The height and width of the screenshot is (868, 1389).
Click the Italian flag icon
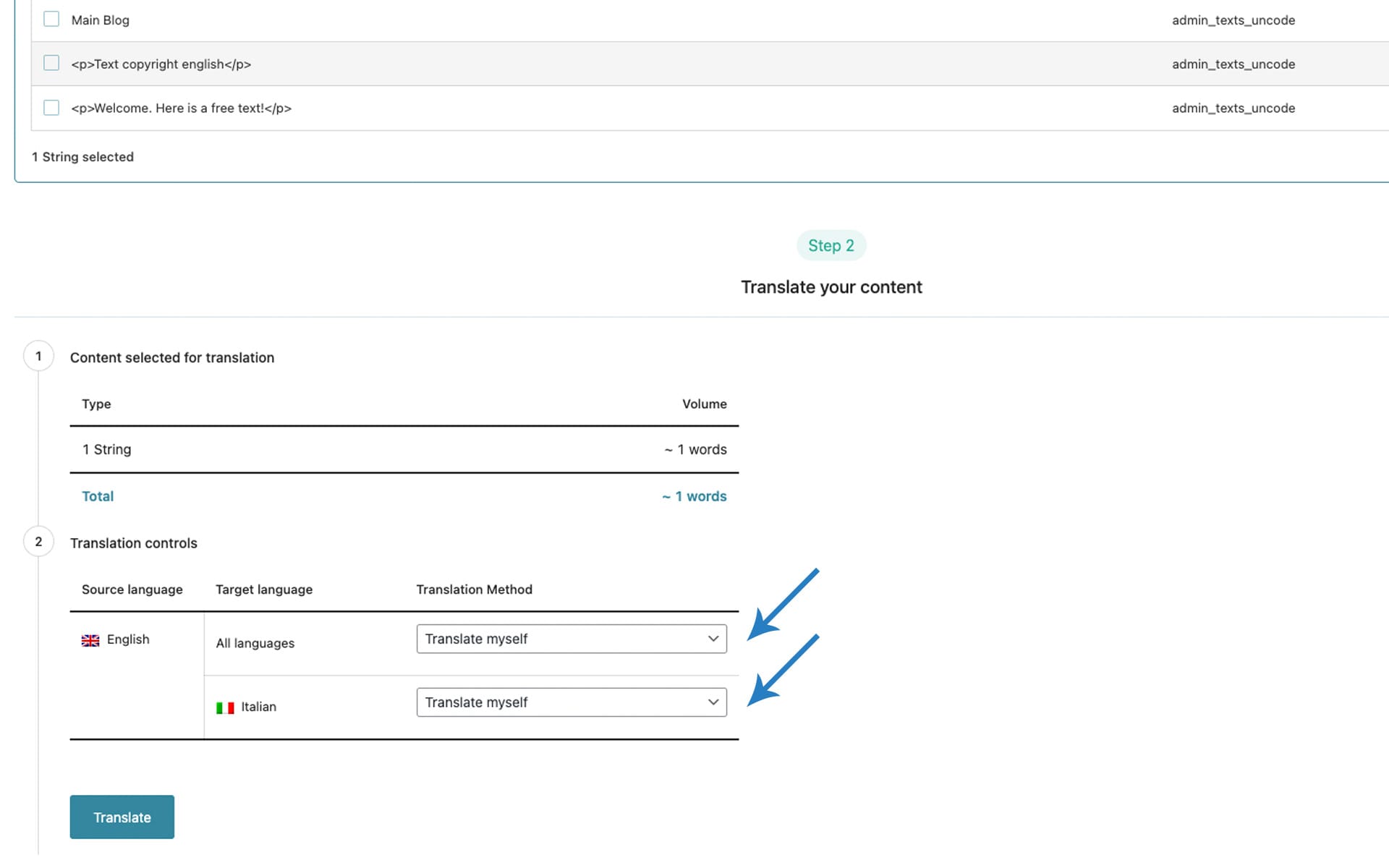pyautogui.click(x=225, y=707)
